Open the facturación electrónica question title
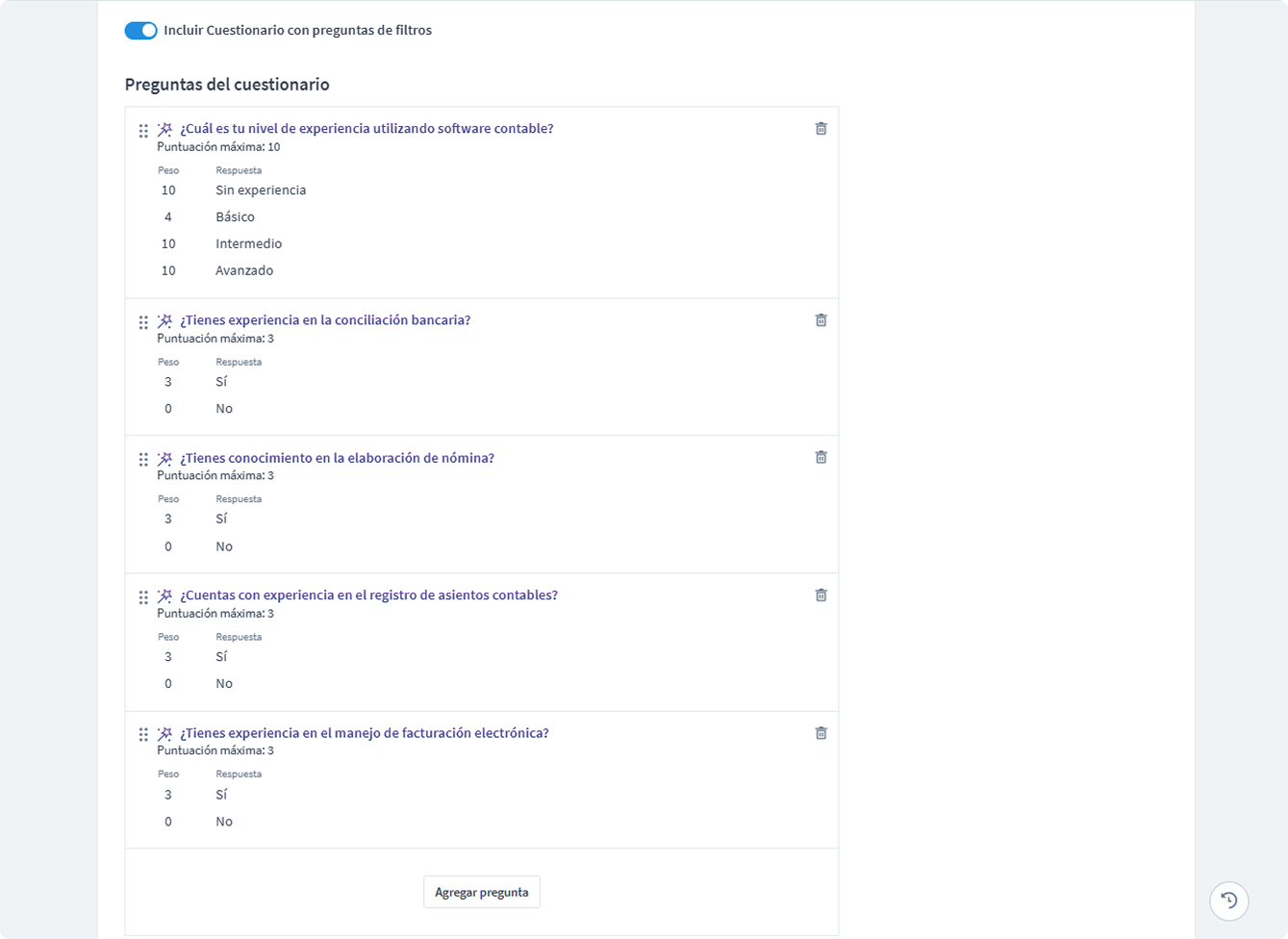Viewport: 1288px width, 939px height. click(x=364, y=733)
